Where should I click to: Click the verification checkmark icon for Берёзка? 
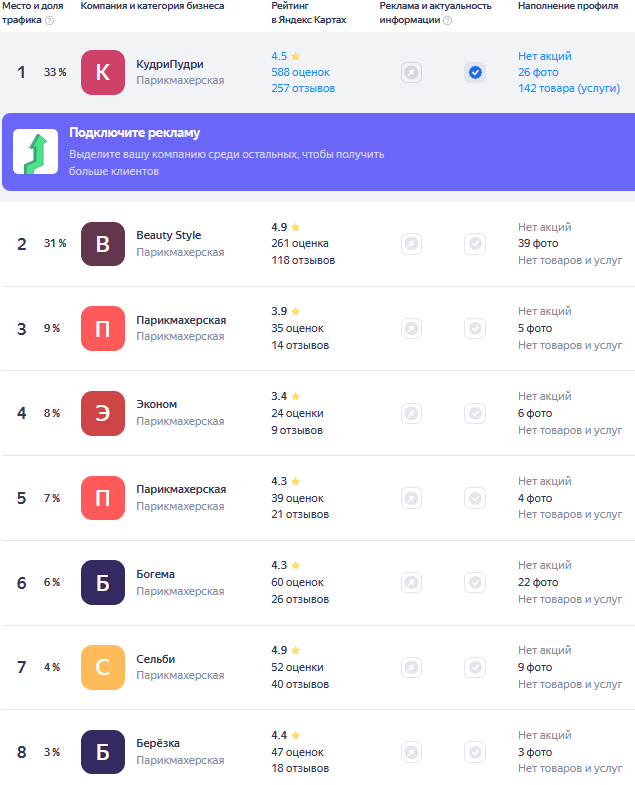475,752
